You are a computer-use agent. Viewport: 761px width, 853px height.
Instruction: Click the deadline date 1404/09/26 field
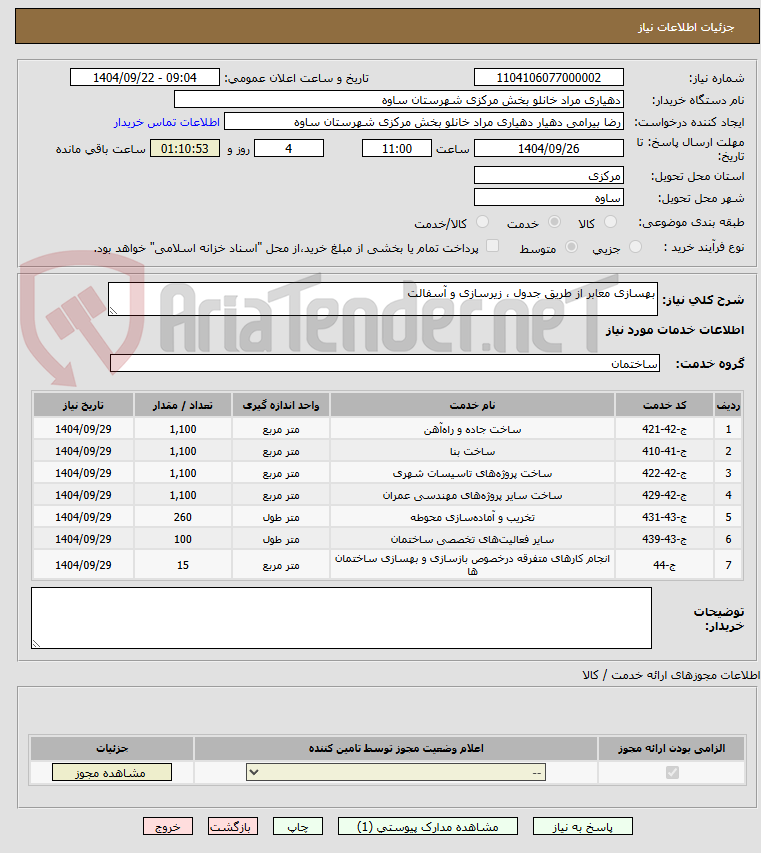[549, 148]
